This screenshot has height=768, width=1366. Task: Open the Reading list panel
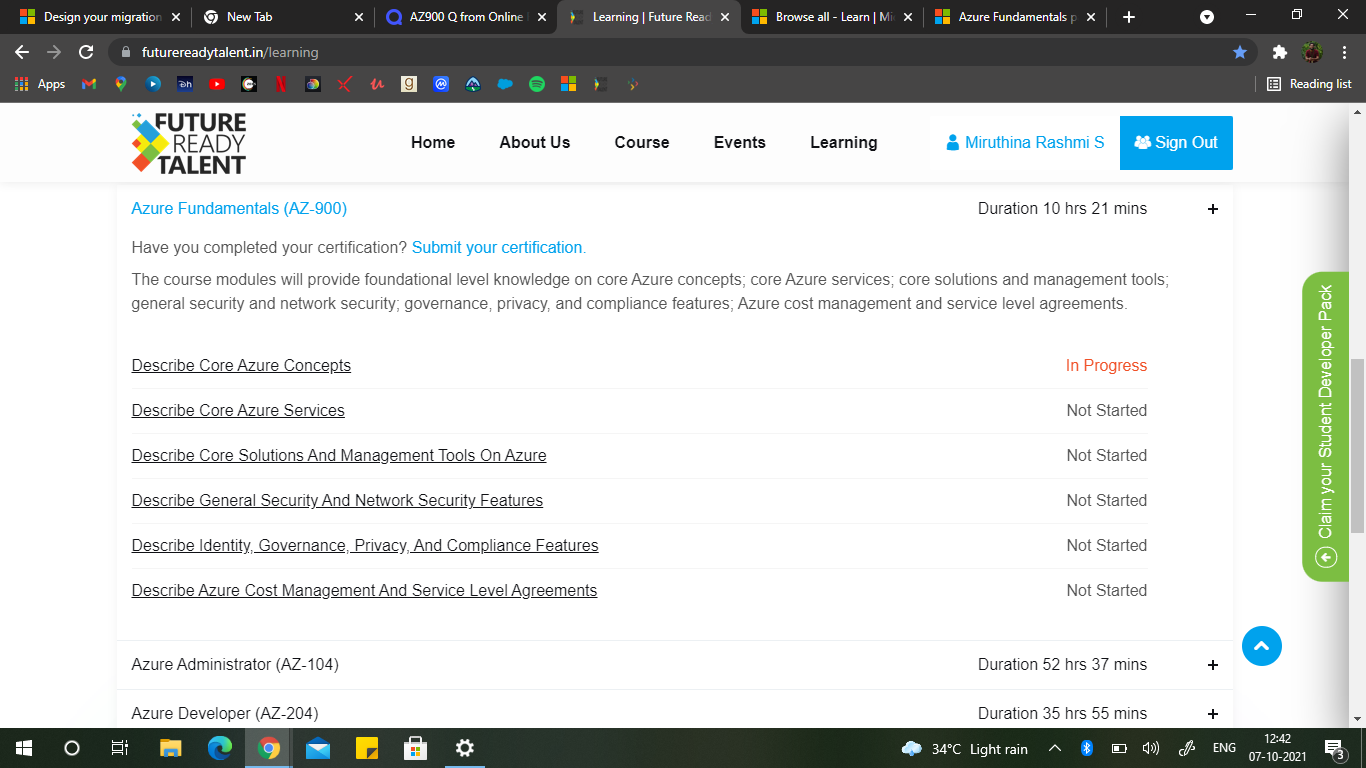[x=1309, y=84]
